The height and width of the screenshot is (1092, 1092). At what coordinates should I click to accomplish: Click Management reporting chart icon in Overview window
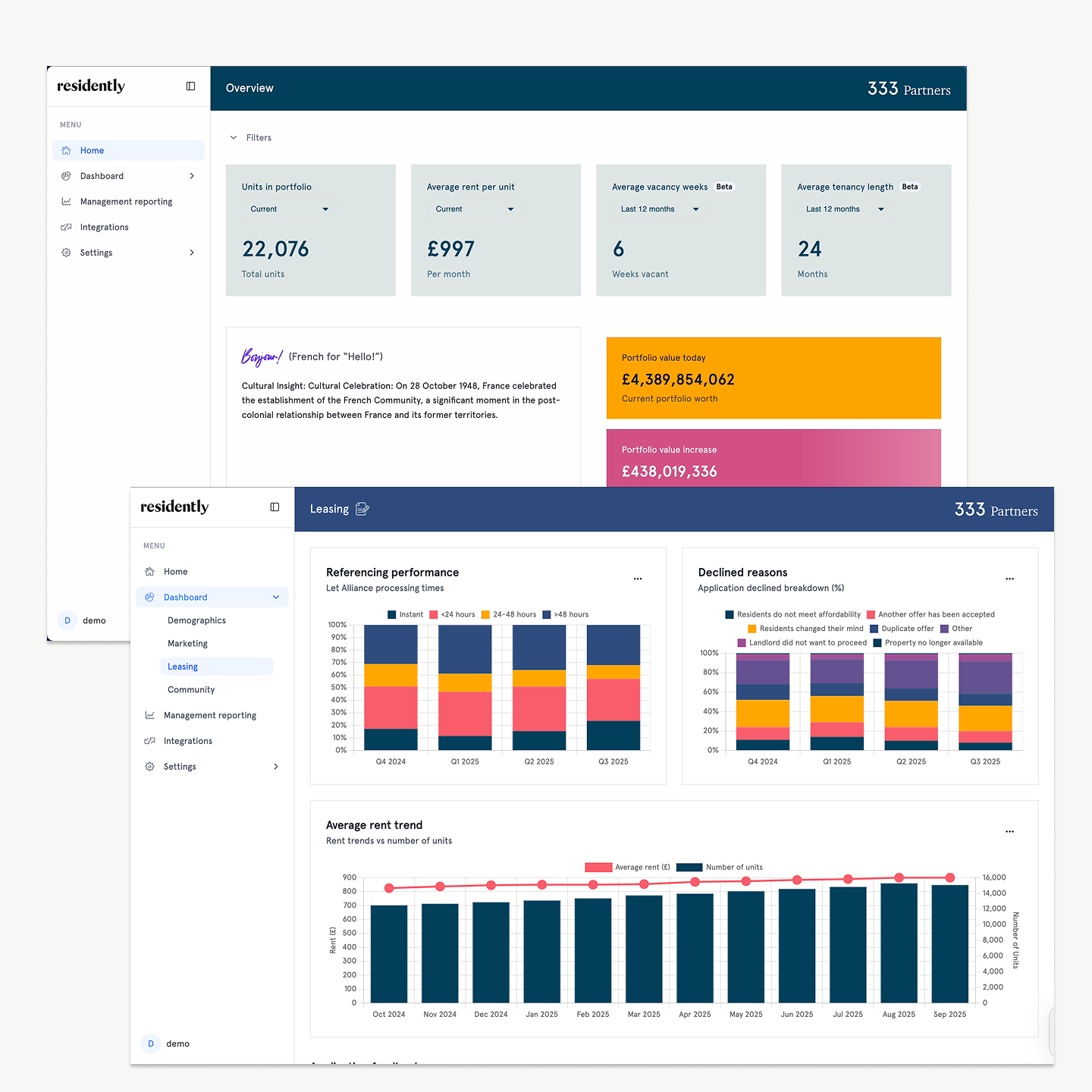(x=66, y=202)
